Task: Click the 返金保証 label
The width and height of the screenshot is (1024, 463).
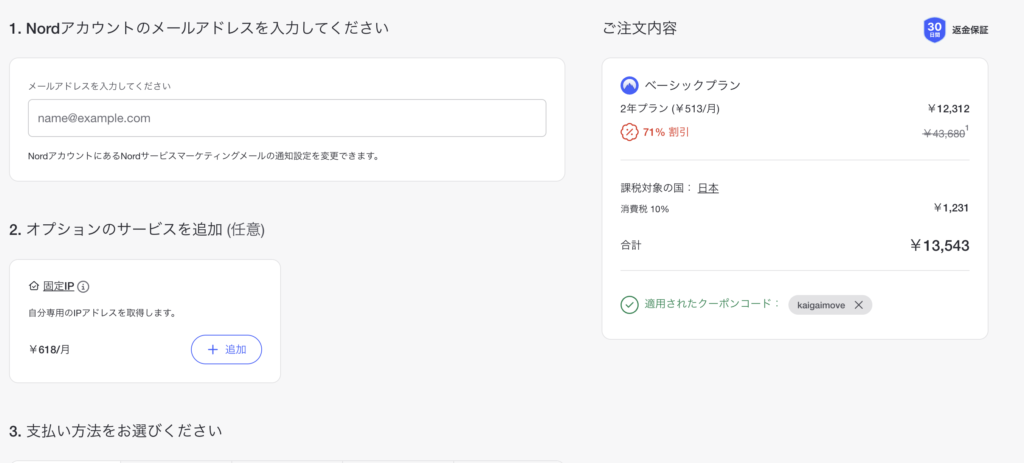Action: pos(970,30)
